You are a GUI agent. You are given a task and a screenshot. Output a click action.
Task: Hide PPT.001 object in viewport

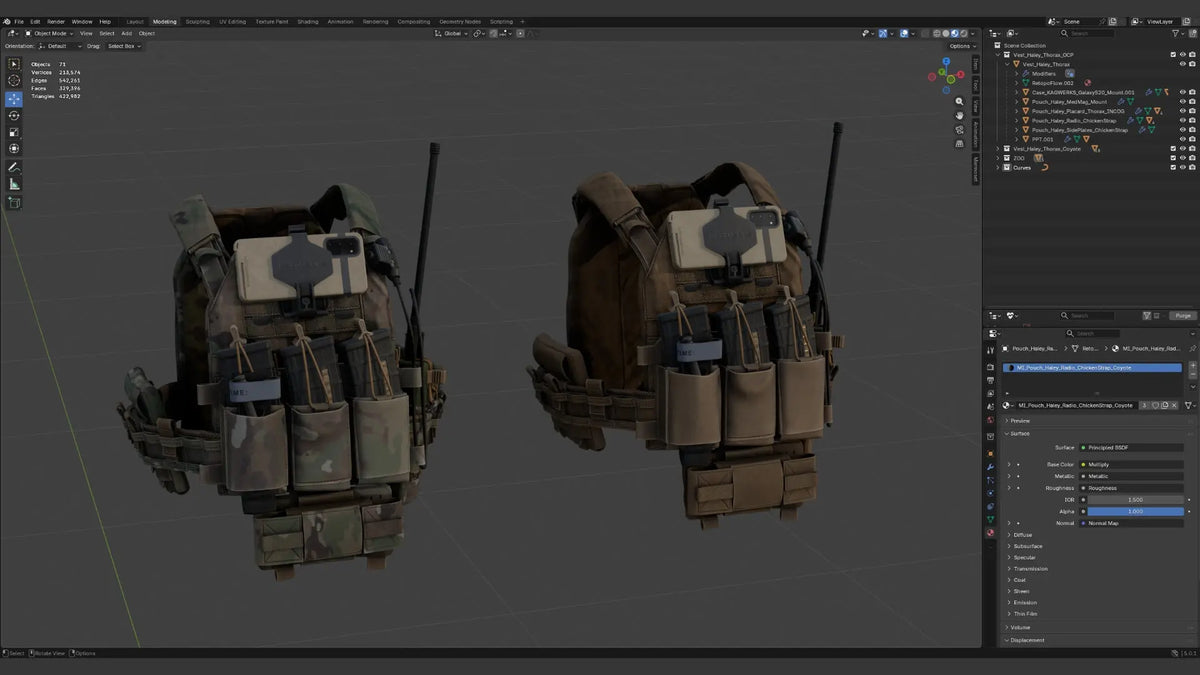[1183, 139]
